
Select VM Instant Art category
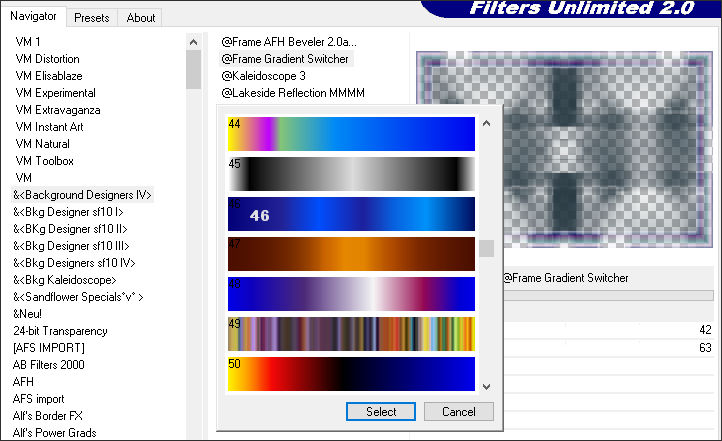pos(49,127)
